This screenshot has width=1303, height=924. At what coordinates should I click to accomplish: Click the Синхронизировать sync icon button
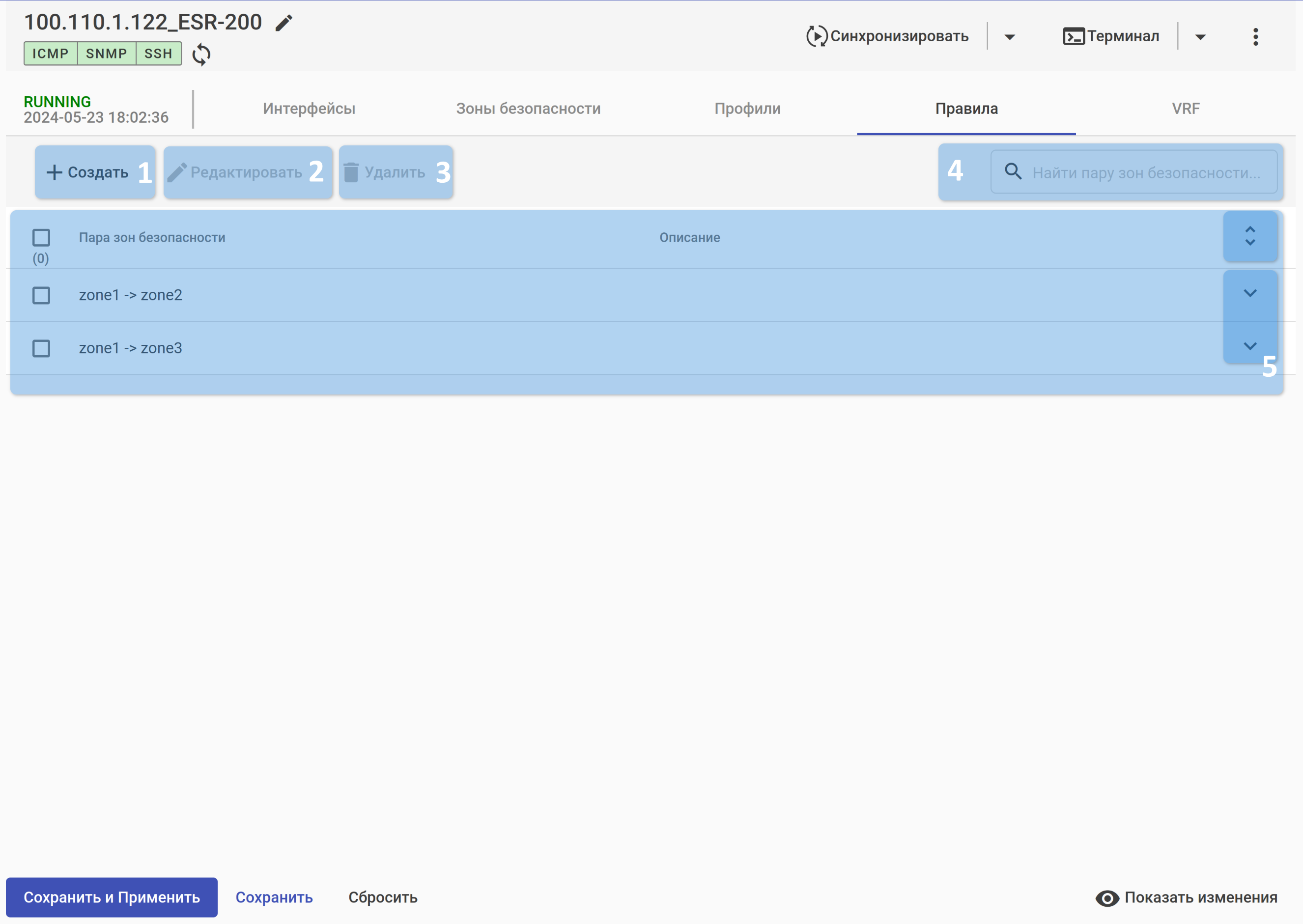(x=888, y=36)
